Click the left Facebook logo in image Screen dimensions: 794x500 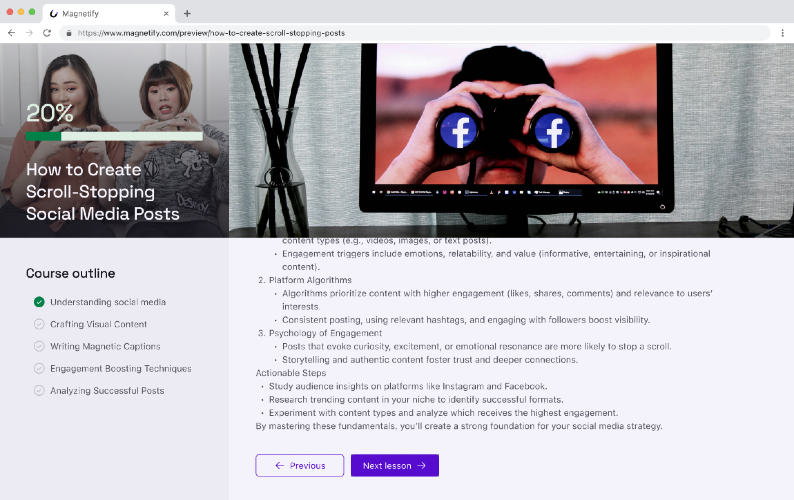click(x=460, y=131)
